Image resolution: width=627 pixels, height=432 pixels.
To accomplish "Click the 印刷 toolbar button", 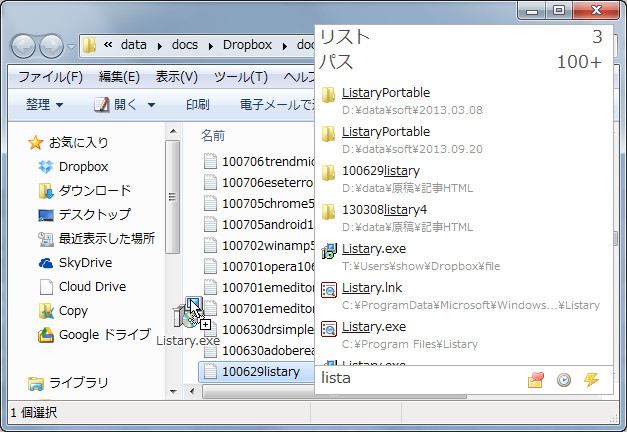I will coord(197,105).
